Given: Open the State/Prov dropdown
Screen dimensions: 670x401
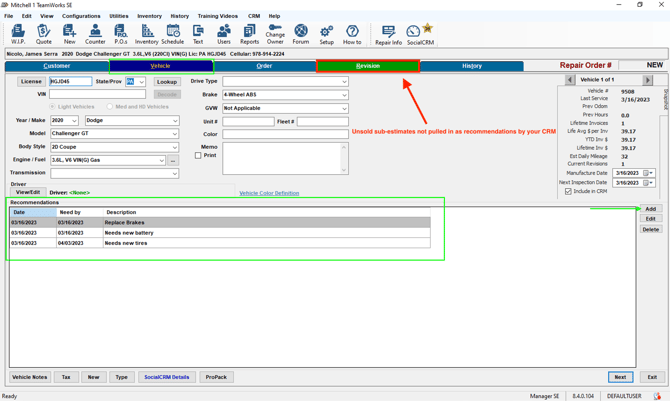Looking at the screenshot, I should coord(141,82).
